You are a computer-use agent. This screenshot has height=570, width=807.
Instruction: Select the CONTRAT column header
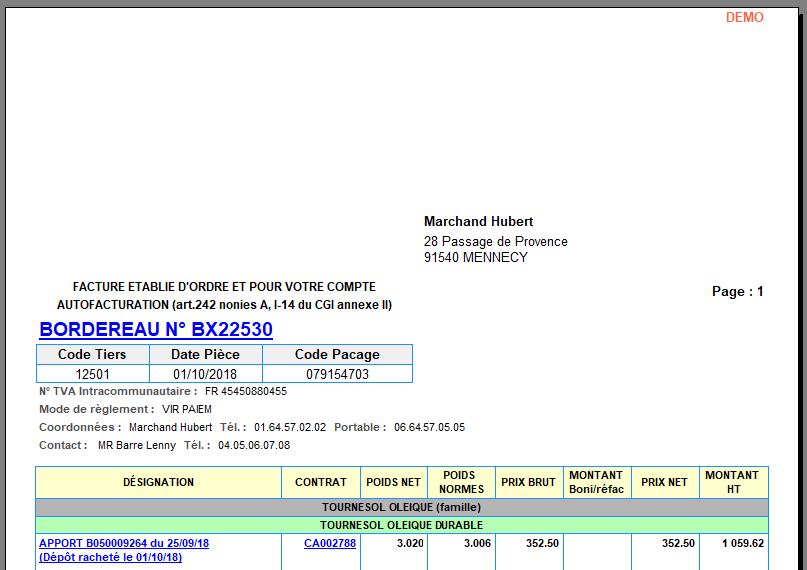[x=321, y=482]
